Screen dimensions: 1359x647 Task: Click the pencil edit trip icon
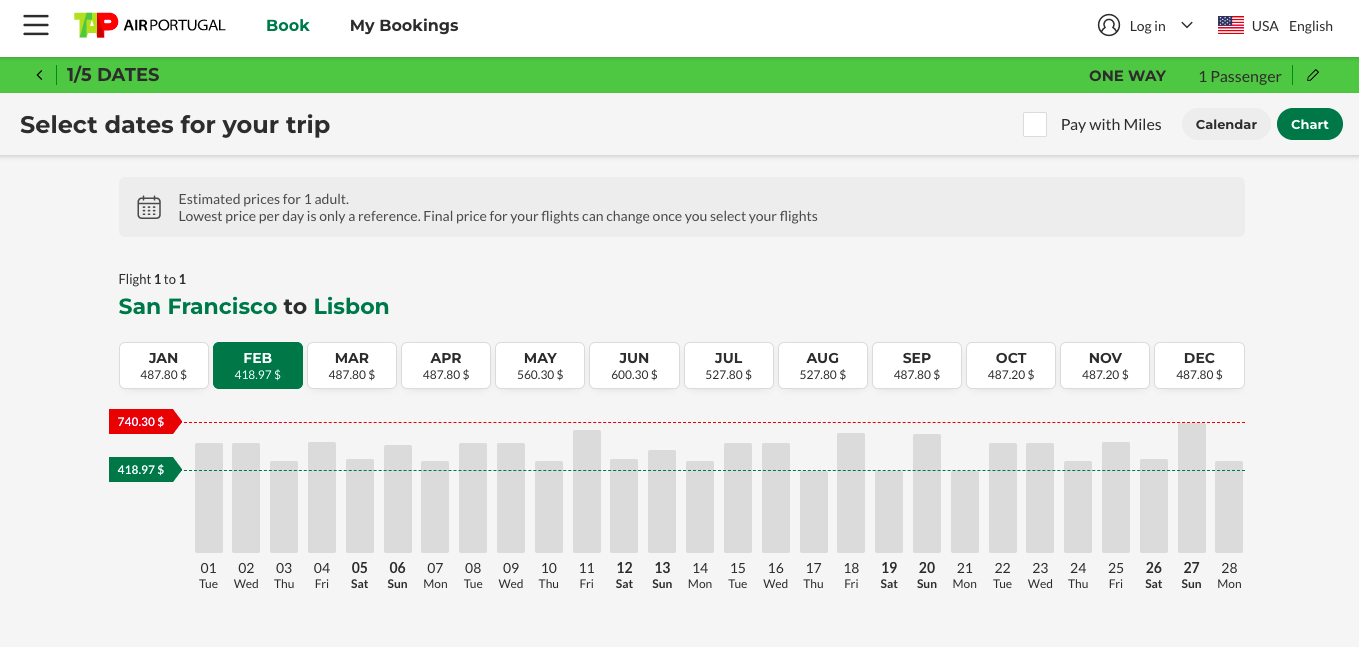(1313, 75)
